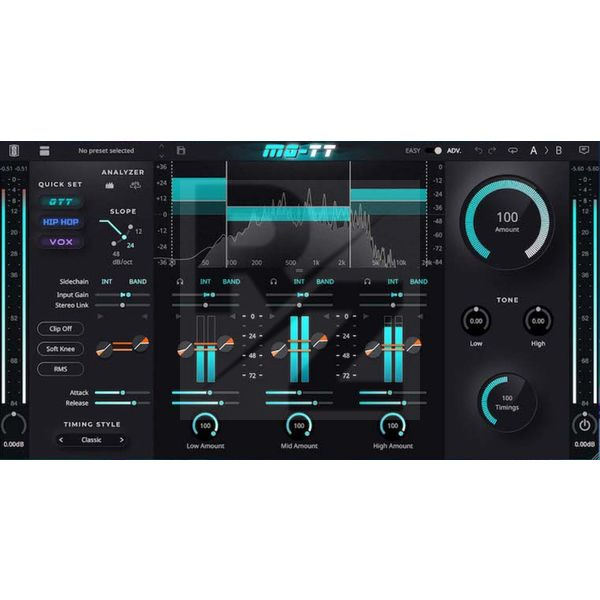The height and width of the screenshot is (600, 600).
Task: Click the High Amount knob
Action: 393,426
